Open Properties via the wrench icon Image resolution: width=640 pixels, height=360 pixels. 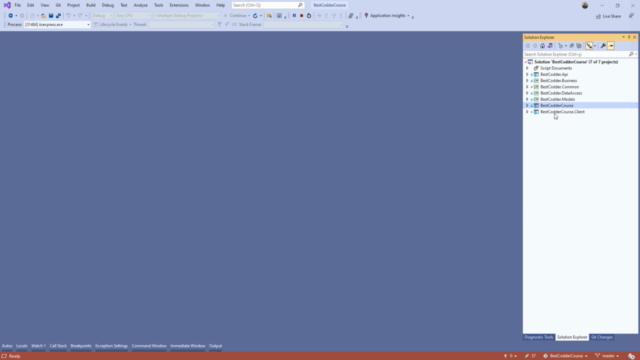pyautogui.click(x=603, y=46)
